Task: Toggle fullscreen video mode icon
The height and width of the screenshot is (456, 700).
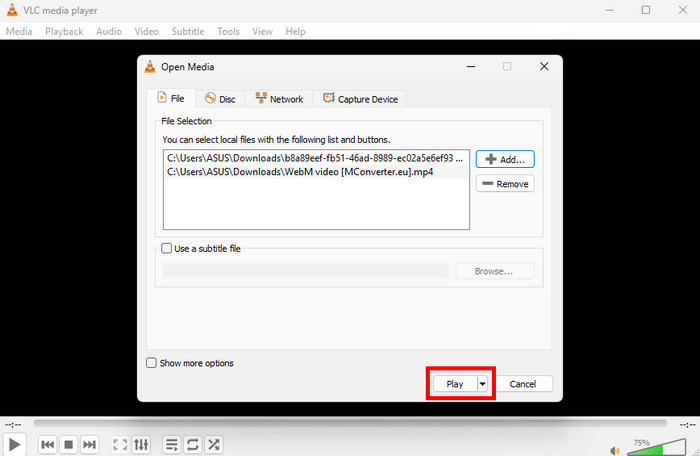Action: click(120, 444)
